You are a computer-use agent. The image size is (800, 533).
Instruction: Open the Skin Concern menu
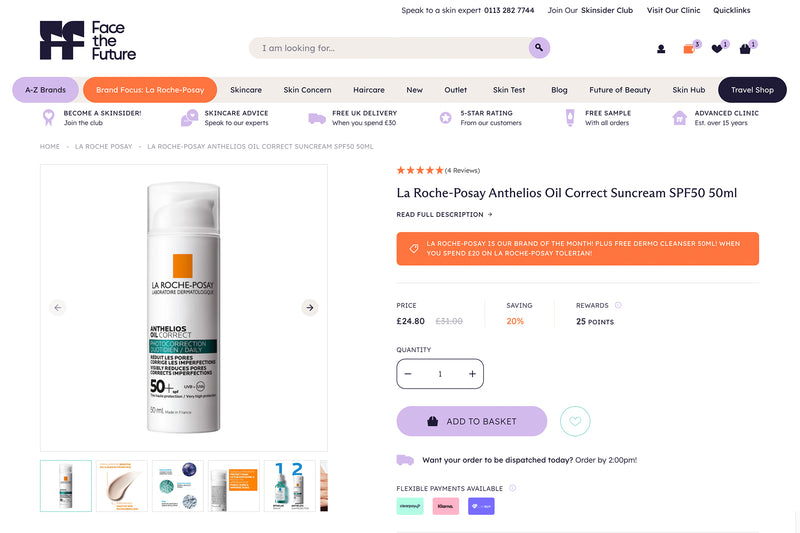pyautogui.click(x=307, y=90)
